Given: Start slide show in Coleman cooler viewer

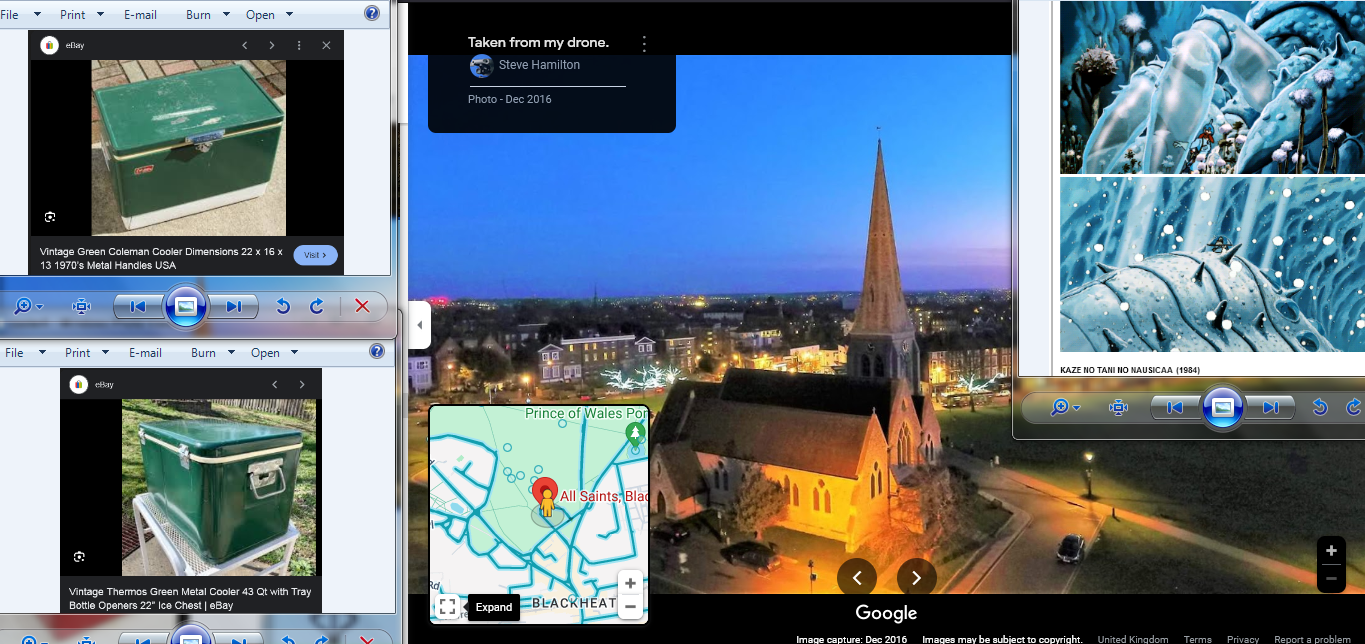Looking at the screenshot, I should (186, 307).
